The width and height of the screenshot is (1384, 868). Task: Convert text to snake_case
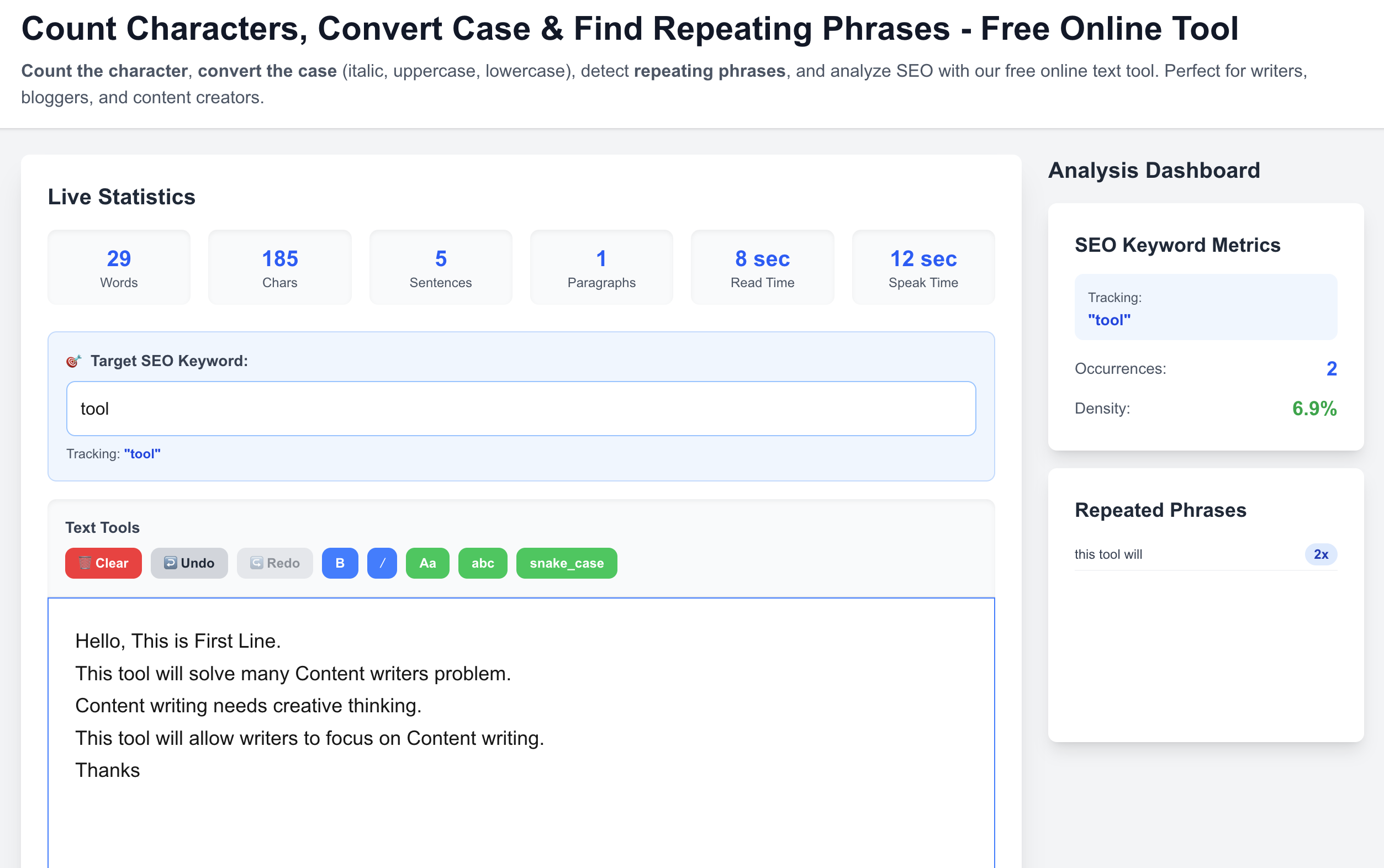pos(566,563)
